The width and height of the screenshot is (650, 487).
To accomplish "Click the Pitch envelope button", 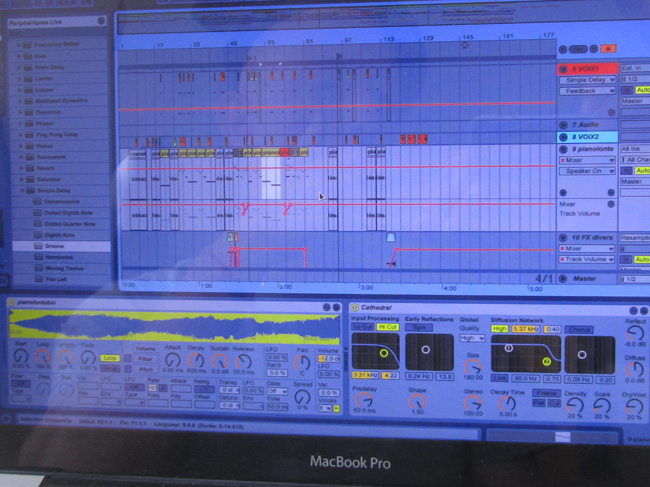I will point(145,369).
